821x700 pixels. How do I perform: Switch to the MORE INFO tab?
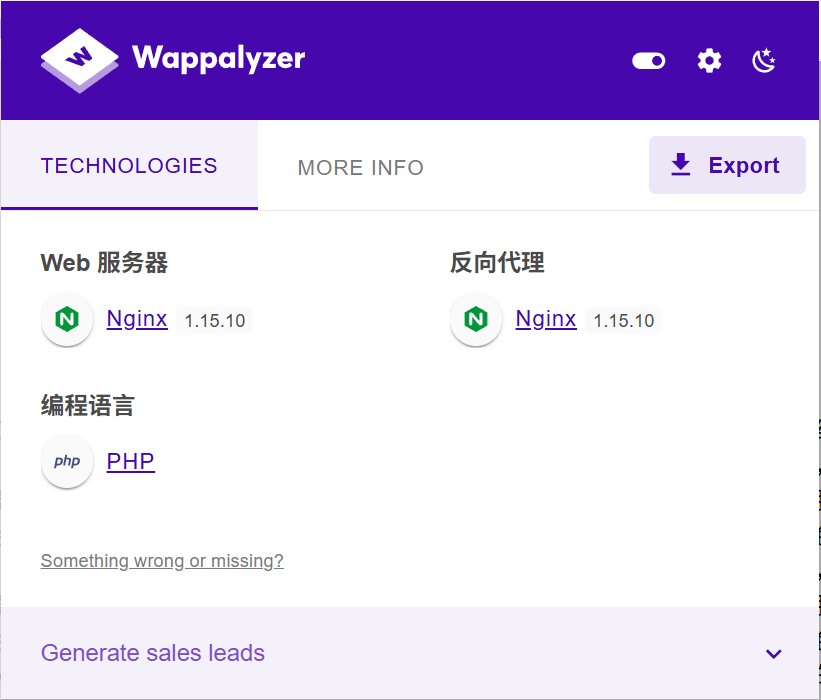click(x=360, y=168)
